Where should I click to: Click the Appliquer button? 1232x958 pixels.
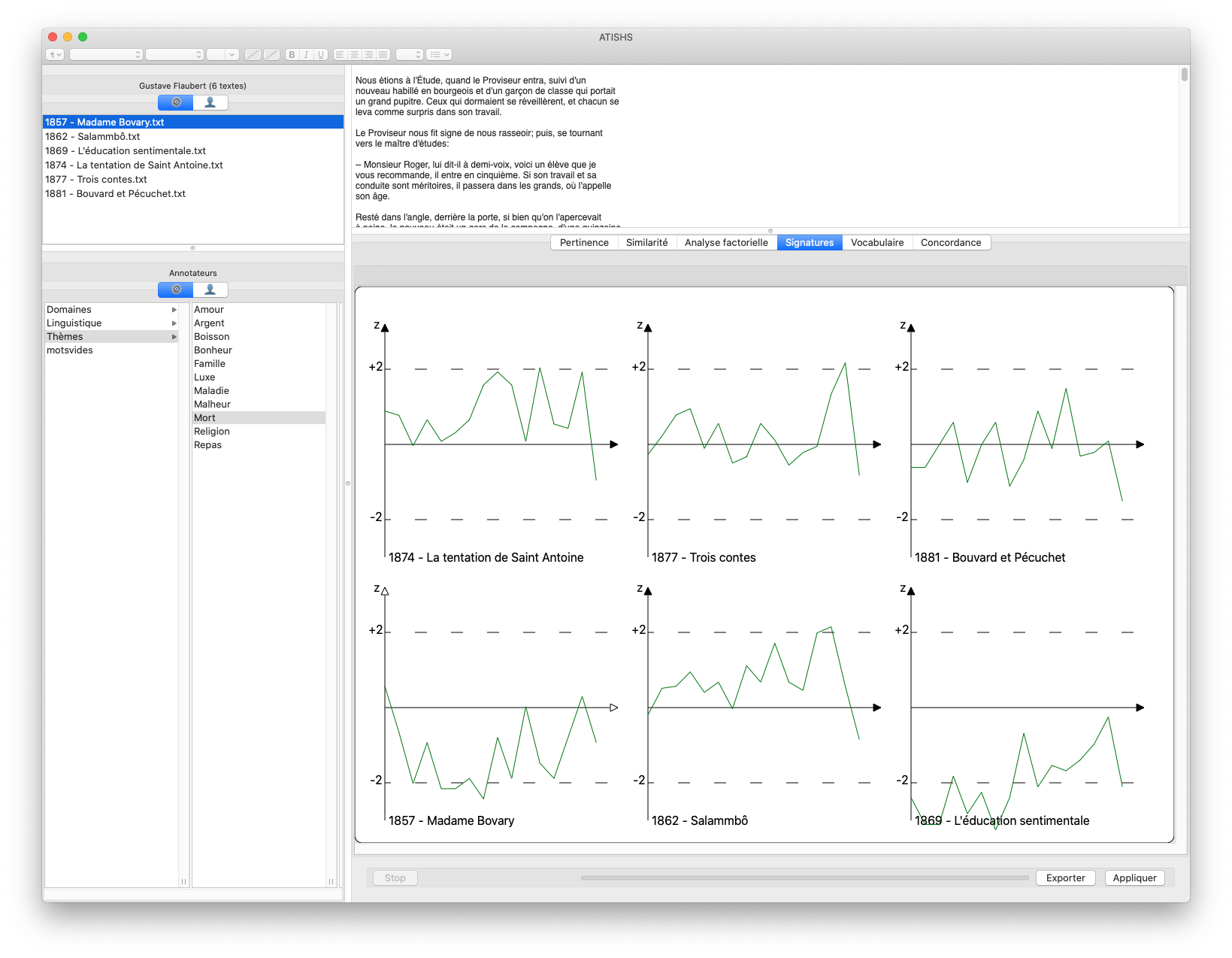click(x=1134, y=878)
